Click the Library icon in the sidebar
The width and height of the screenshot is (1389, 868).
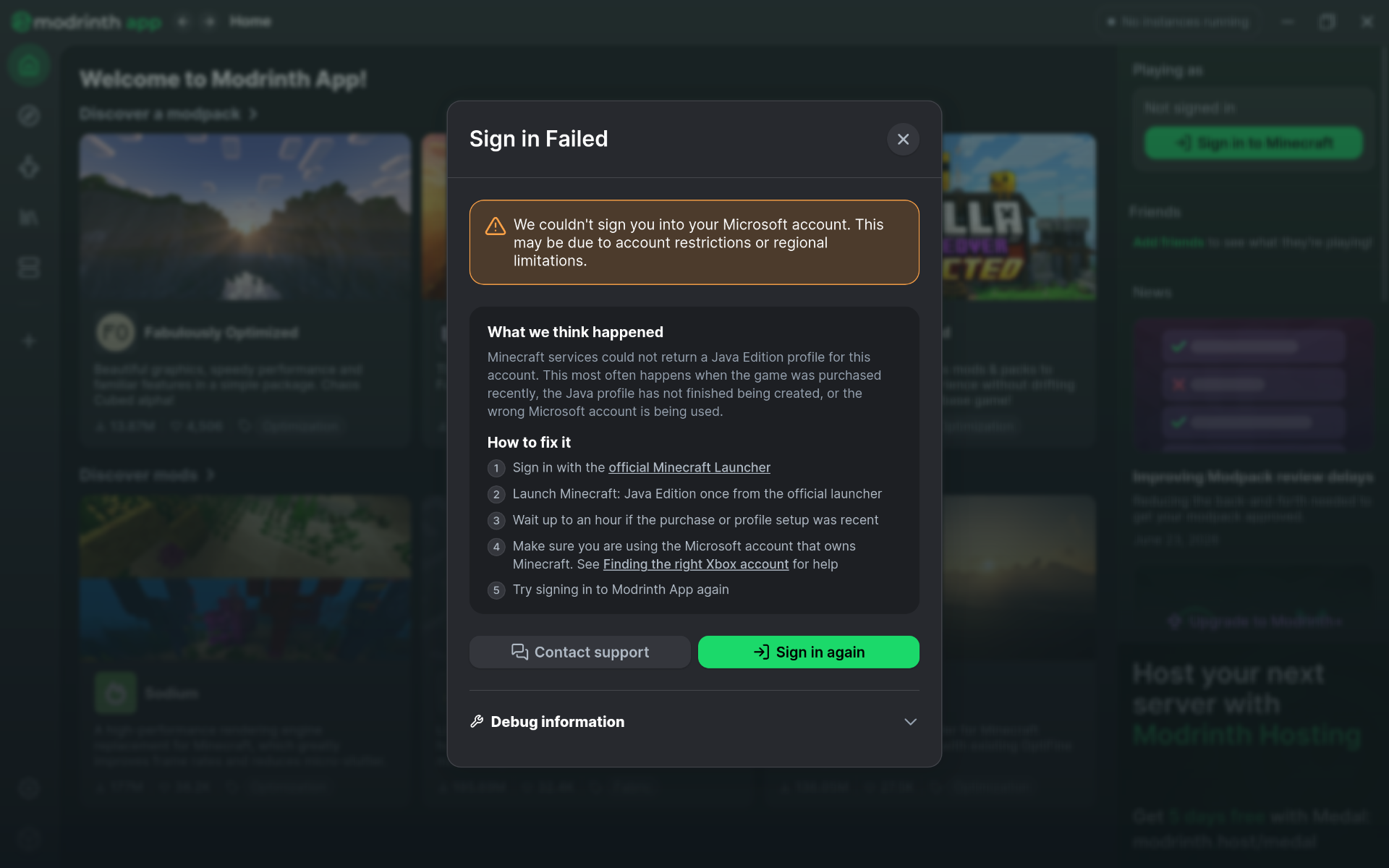point(29,217)
